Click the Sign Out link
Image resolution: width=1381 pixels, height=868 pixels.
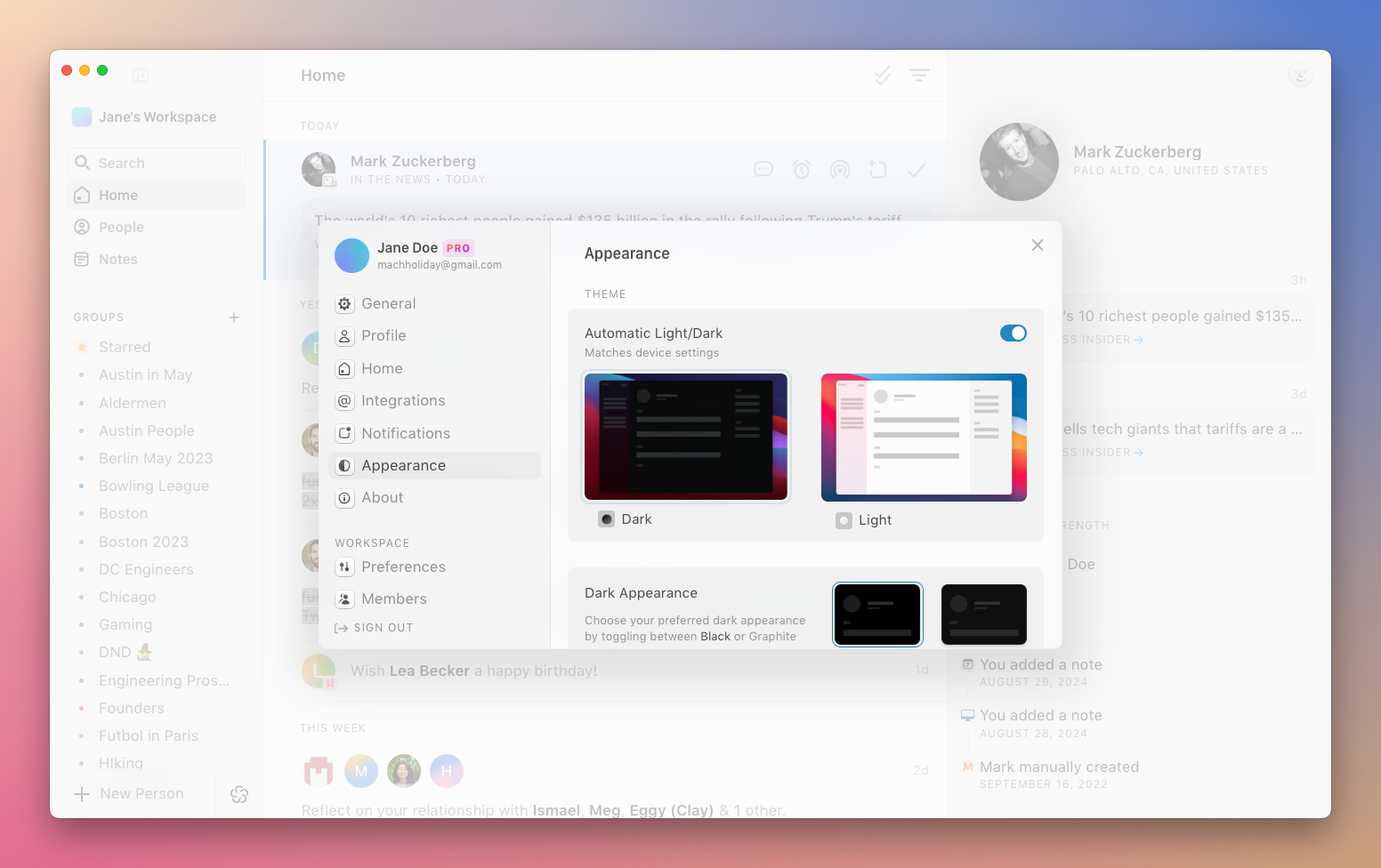tap(375, 628)
